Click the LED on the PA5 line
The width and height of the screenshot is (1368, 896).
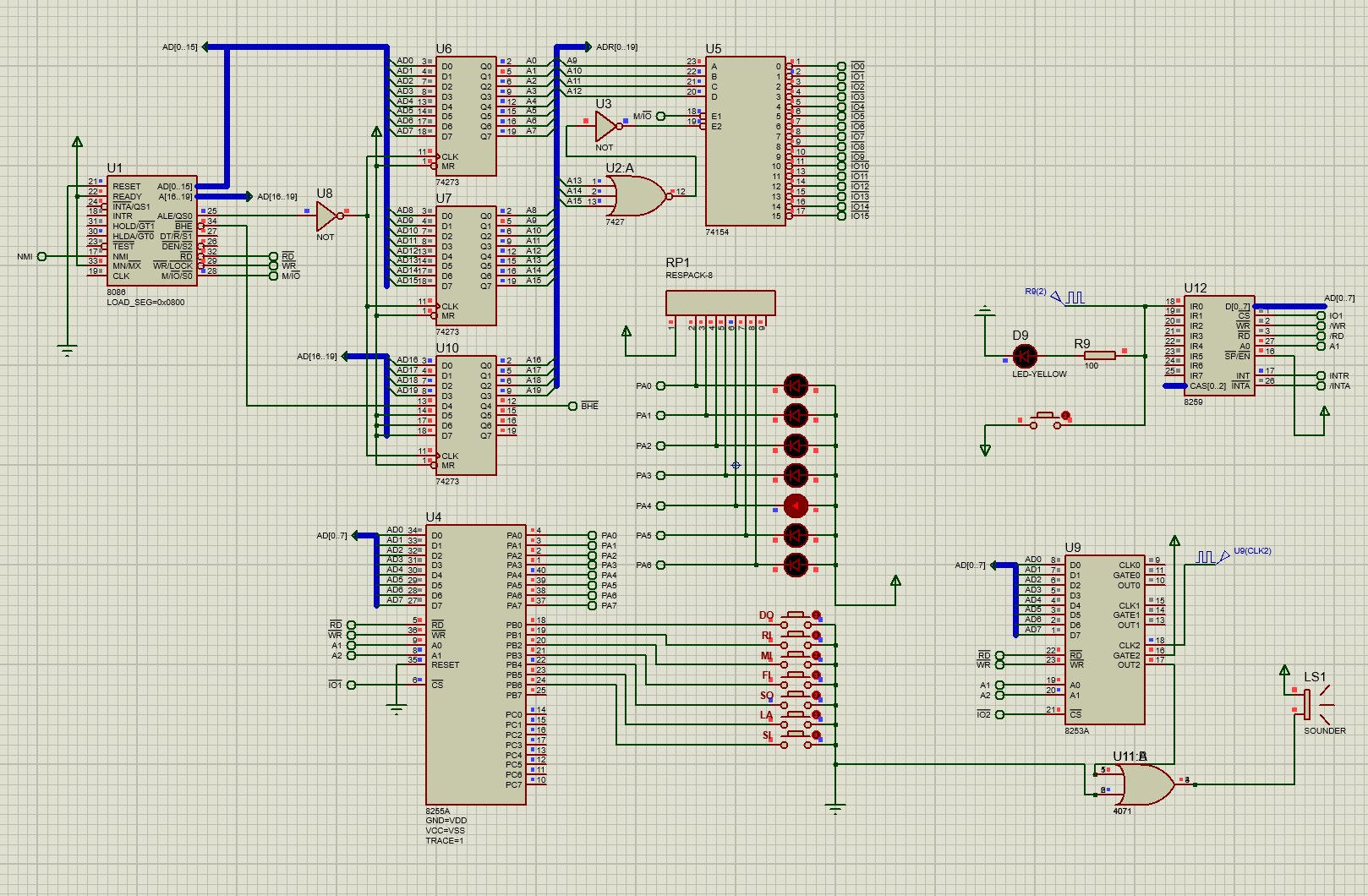point(796,535)
